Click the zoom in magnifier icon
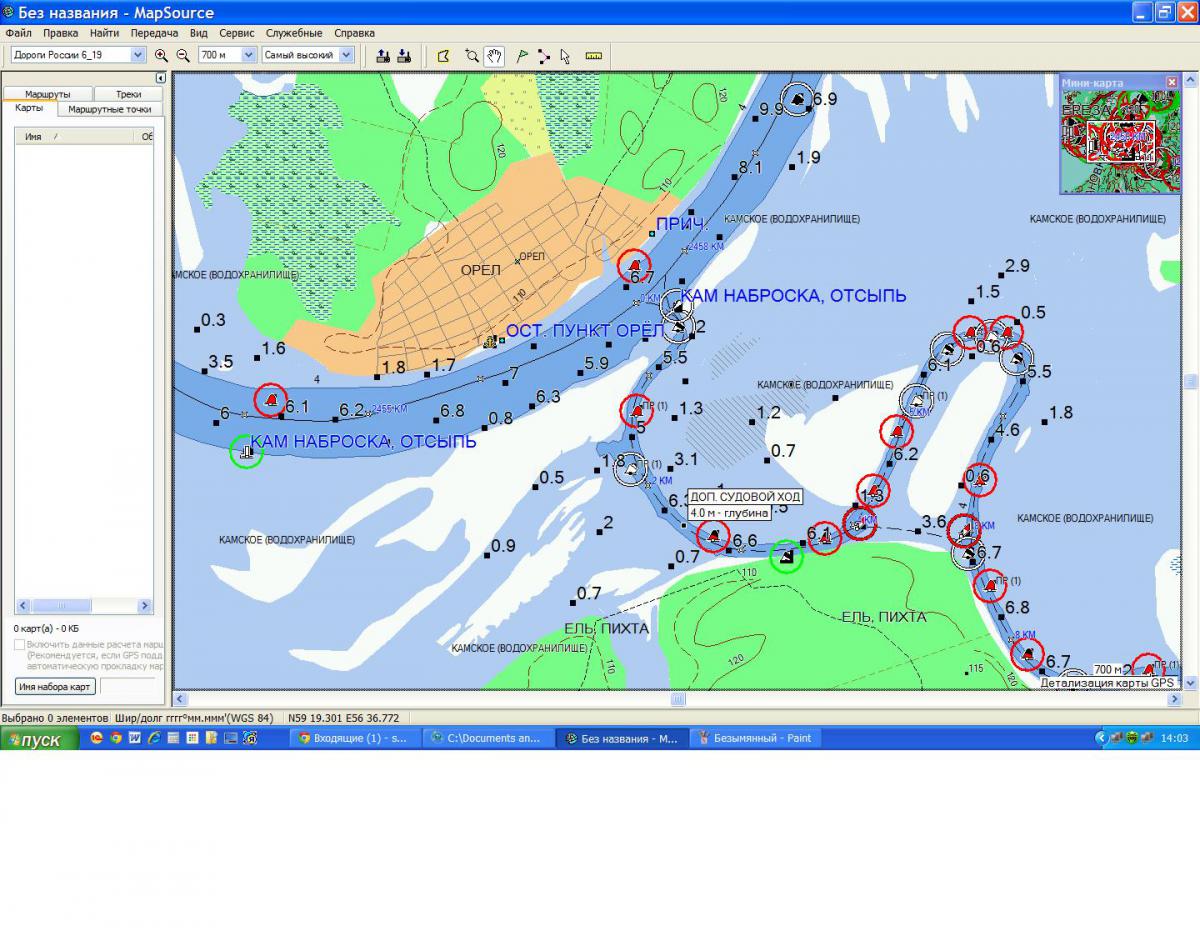The image size is (1200, 936). 162,56
